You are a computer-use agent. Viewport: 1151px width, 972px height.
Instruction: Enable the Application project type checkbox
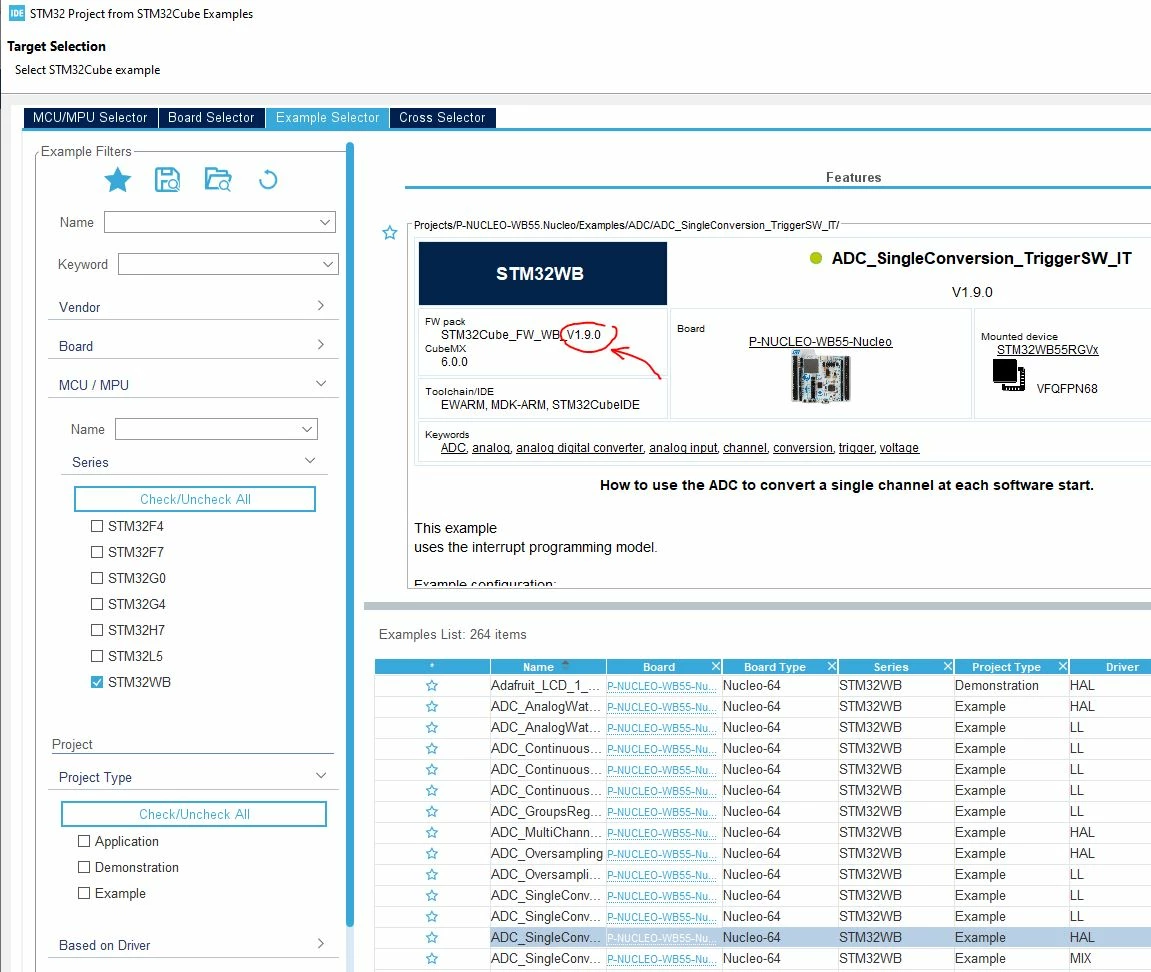coord(84,841)
